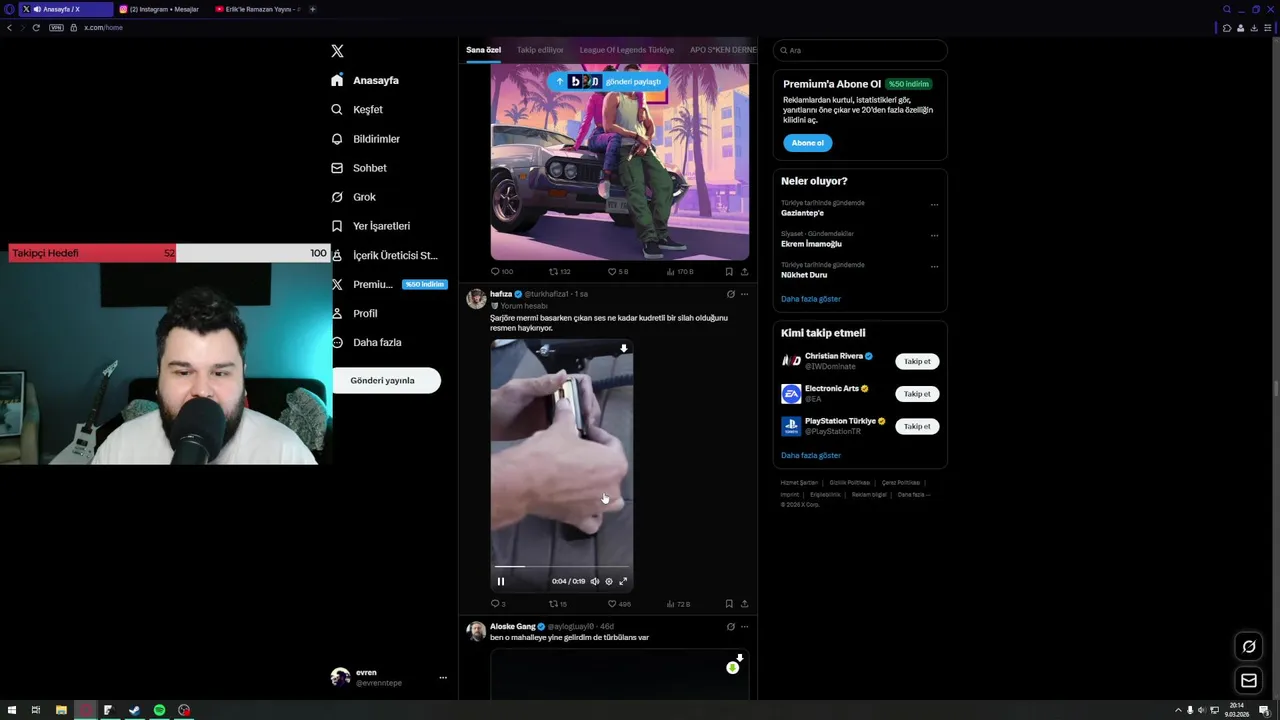This screenshot has height=720, width=1280.
Task: Open more options on hafıza post
Action: (x=744, y=294)
